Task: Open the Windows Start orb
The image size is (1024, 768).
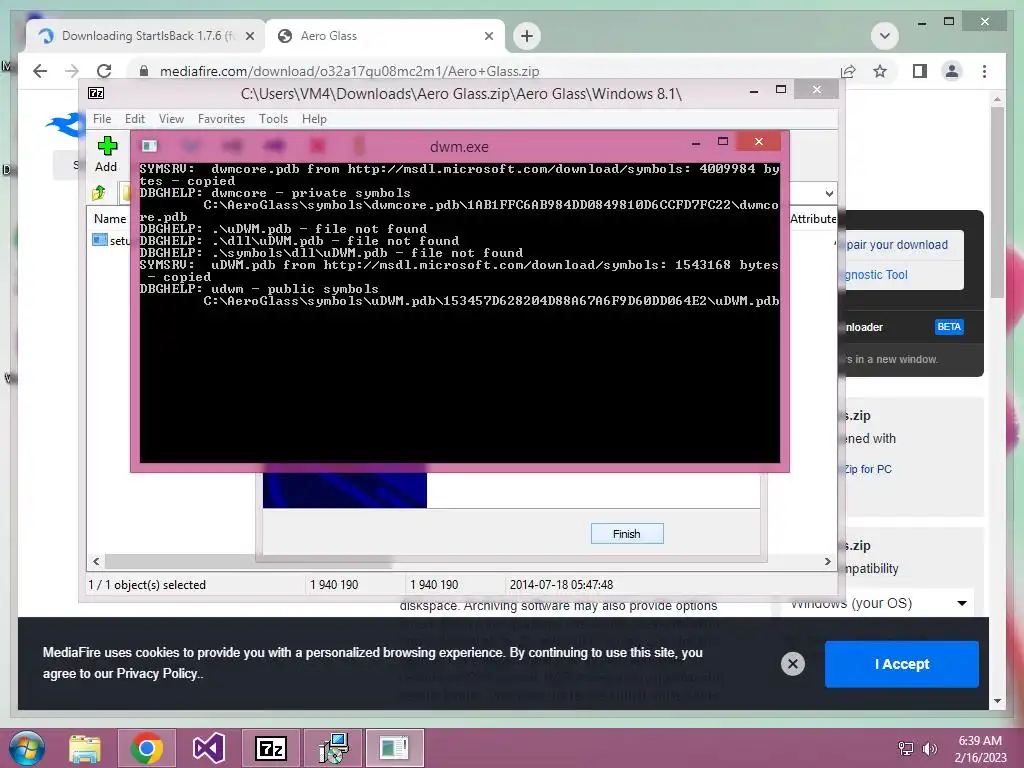Action: pos(26,748)
